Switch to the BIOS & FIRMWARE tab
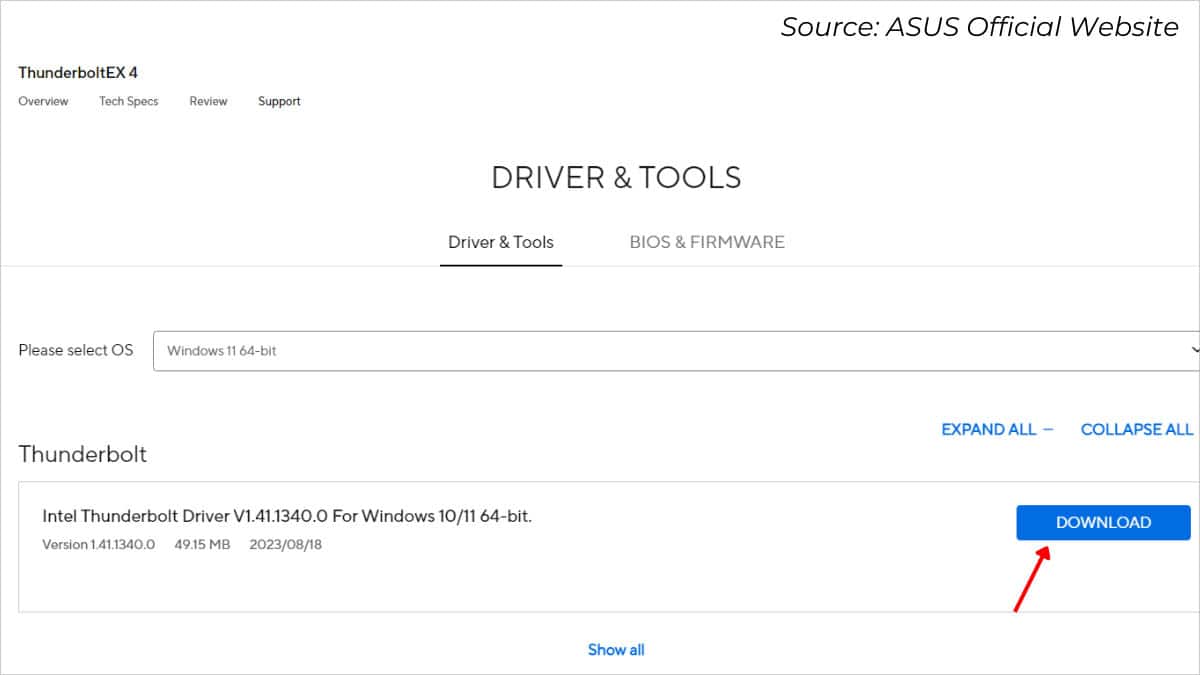Screen dimensions: 1200x675 click(x=707, y=242)
